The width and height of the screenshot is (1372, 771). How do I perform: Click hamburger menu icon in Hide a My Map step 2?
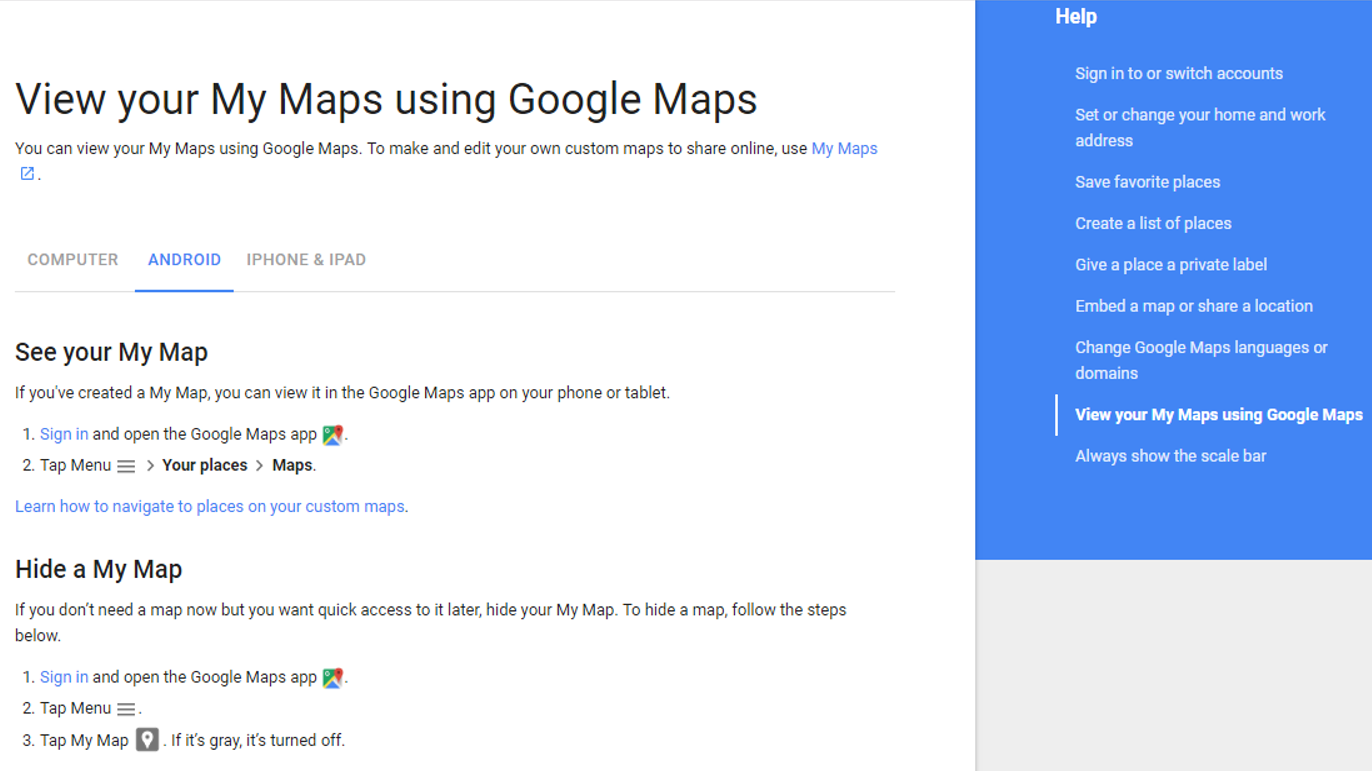coord(126,709)
